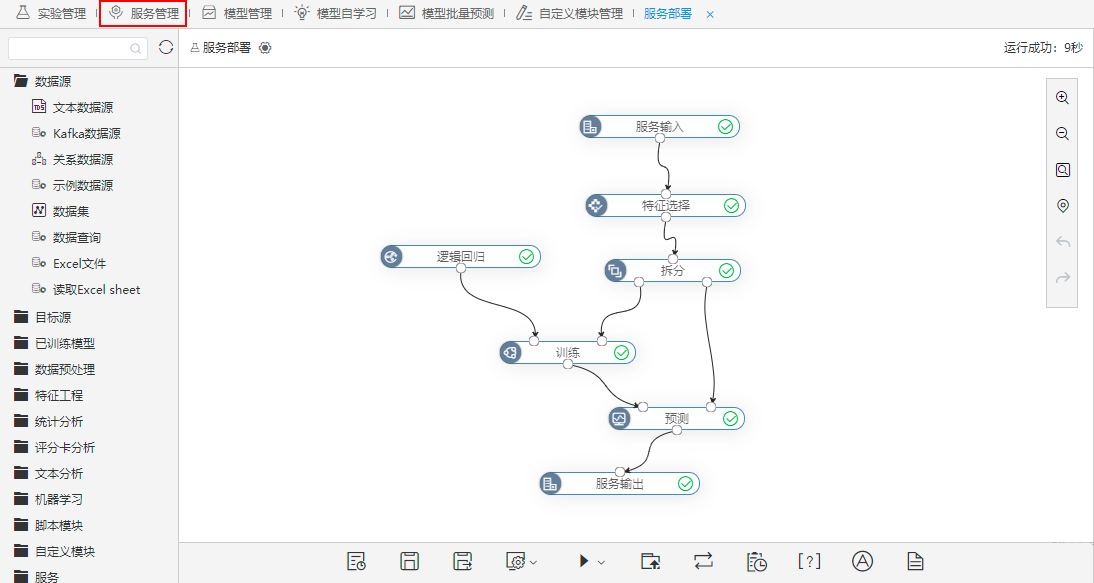Viewport: 1094px width, 583px height.
Task: Click the sidebar search field
Action: [77, 48]
